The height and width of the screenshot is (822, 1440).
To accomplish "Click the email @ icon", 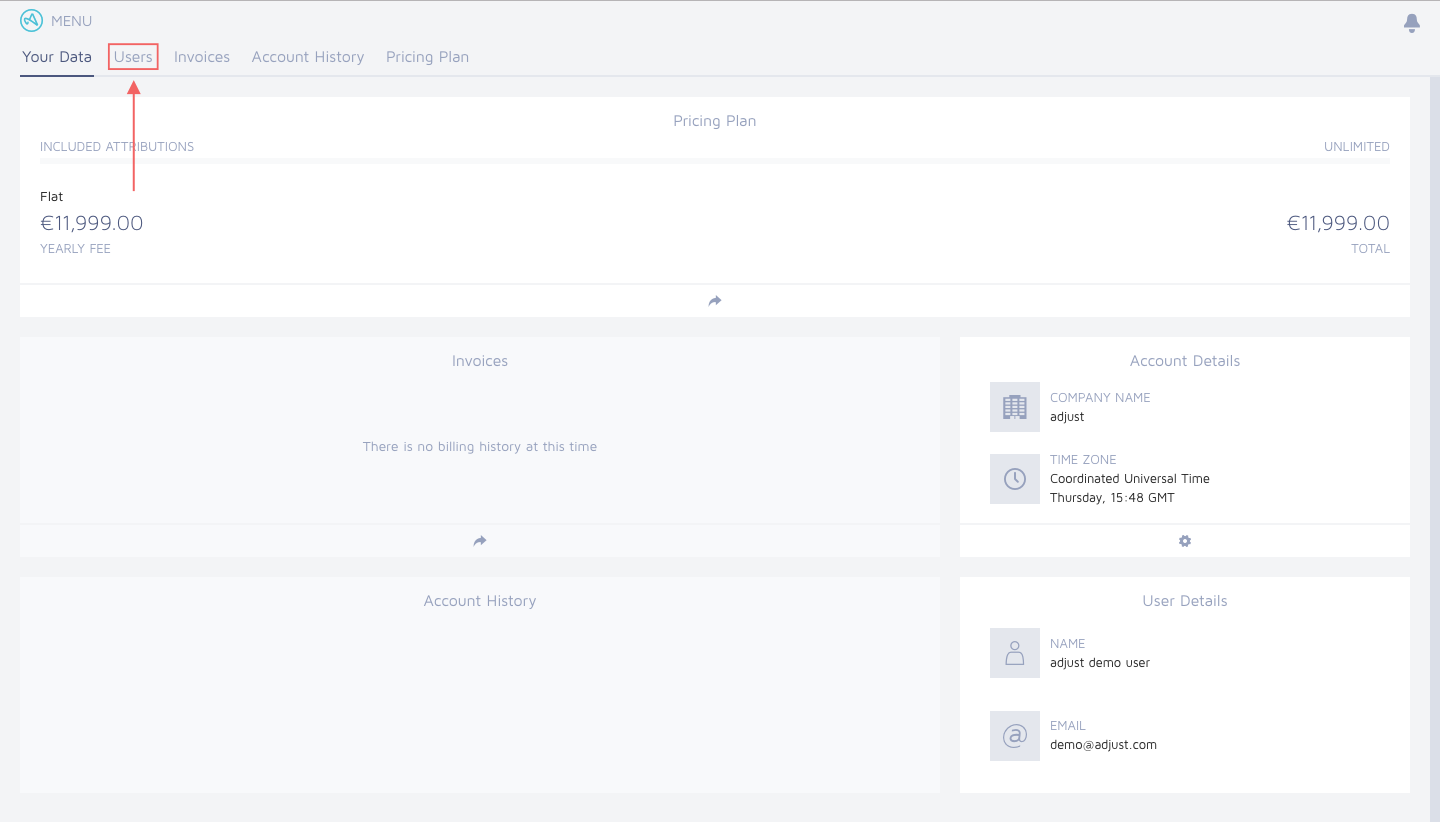I will pyautogui.click(x=1014, y=735).
